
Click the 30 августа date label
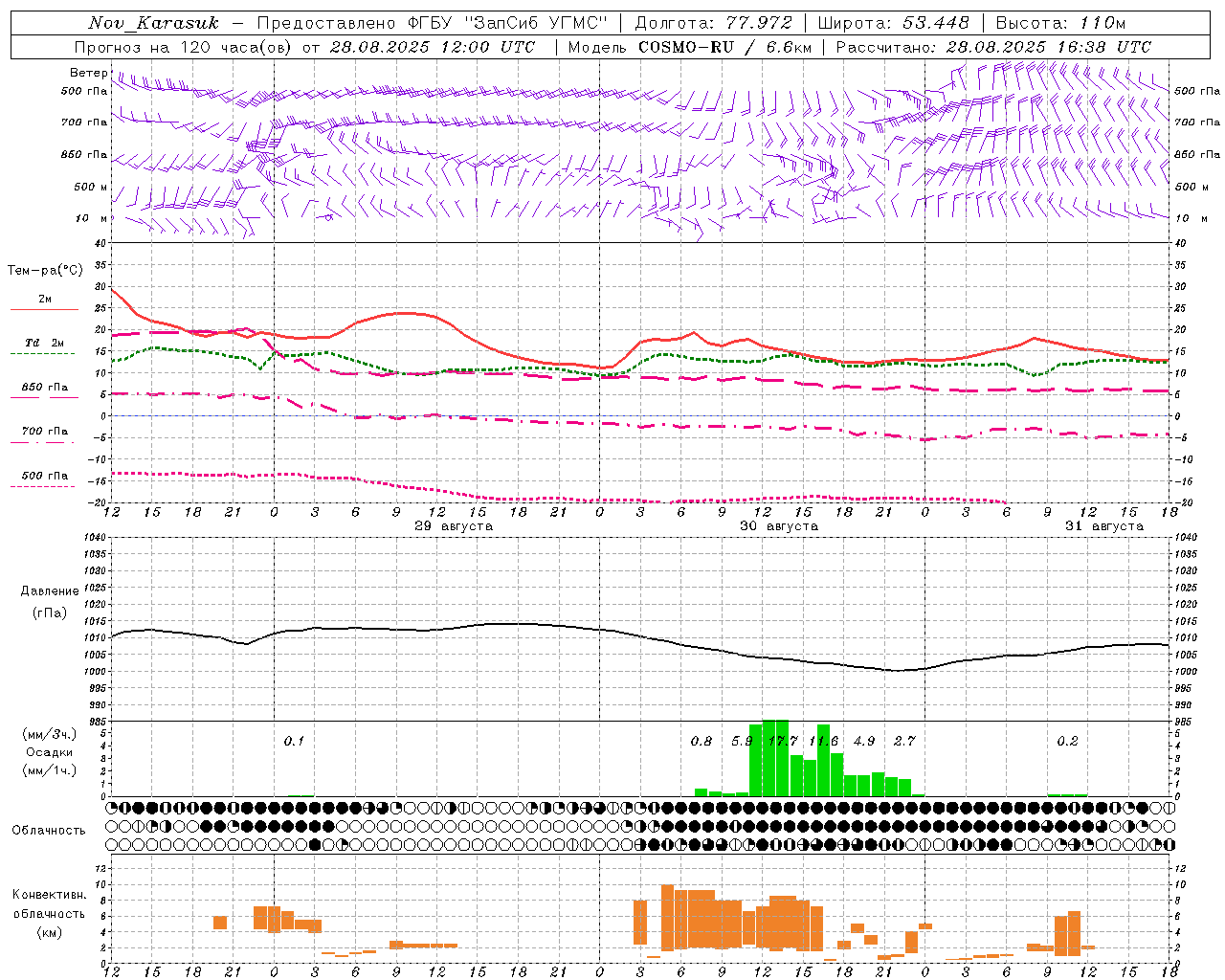[779, 526]
